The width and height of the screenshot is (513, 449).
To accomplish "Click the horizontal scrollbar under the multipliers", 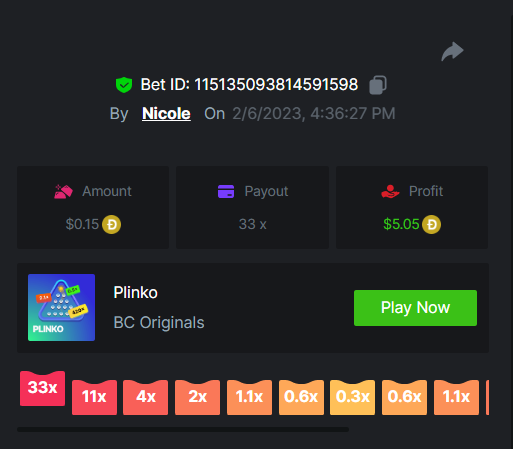I will [x=183, y=429].
